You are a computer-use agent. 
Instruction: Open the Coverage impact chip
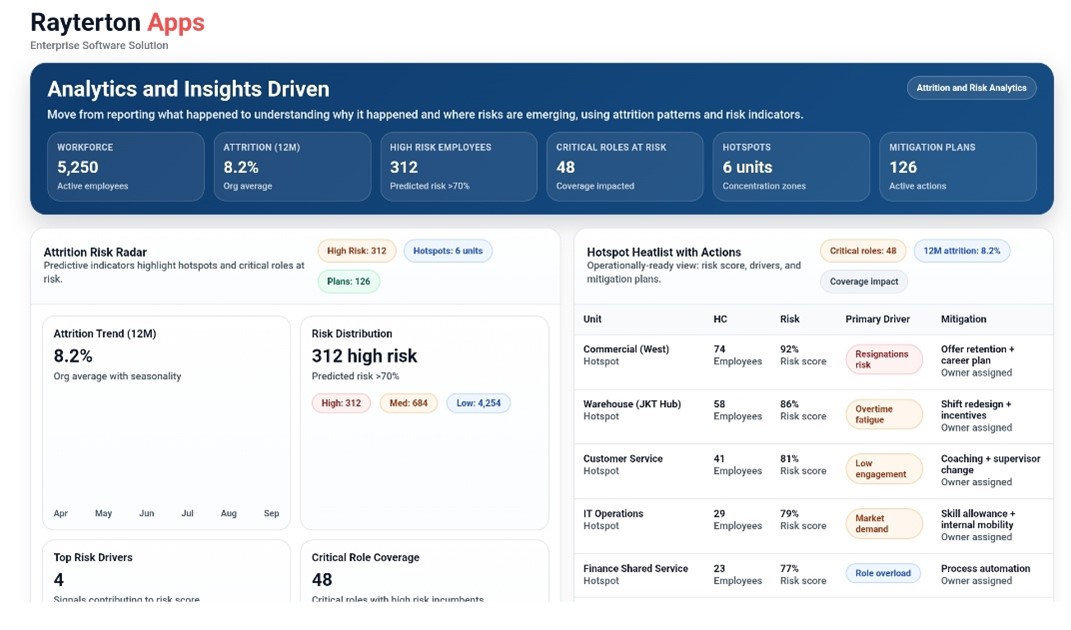tap(863, 281)
